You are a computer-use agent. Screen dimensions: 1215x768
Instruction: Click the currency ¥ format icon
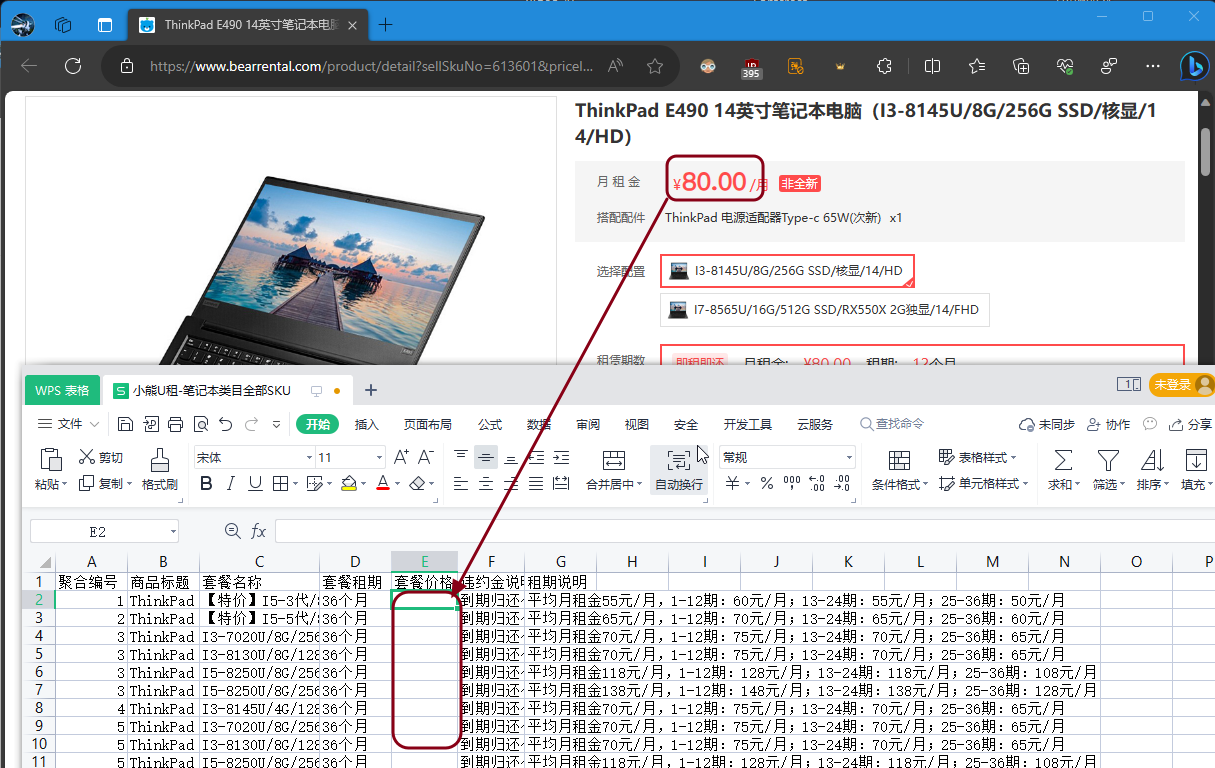(732, 484)
